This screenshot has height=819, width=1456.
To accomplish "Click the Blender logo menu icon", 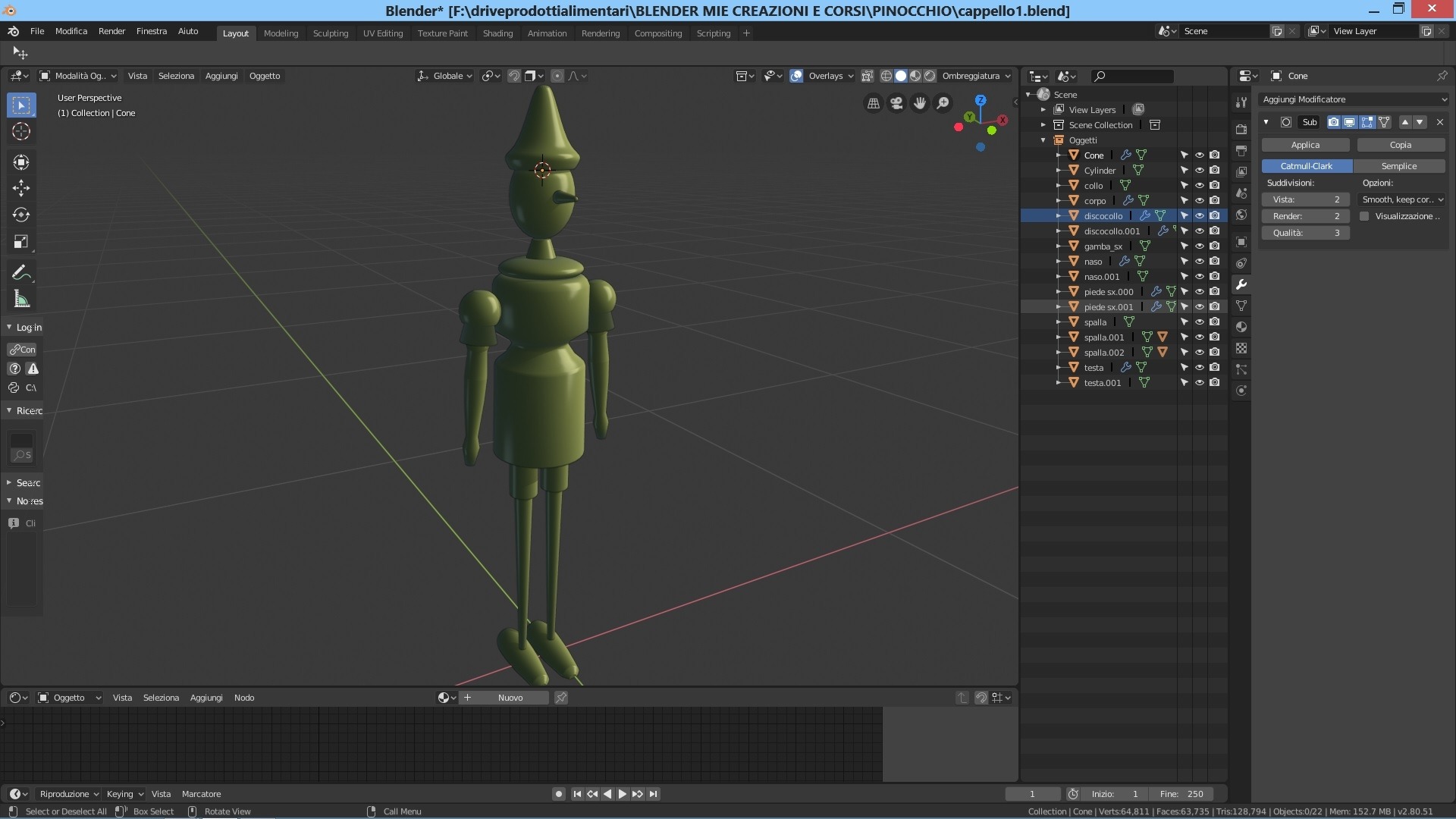I will pyautogui.click(x=13, y=31).
